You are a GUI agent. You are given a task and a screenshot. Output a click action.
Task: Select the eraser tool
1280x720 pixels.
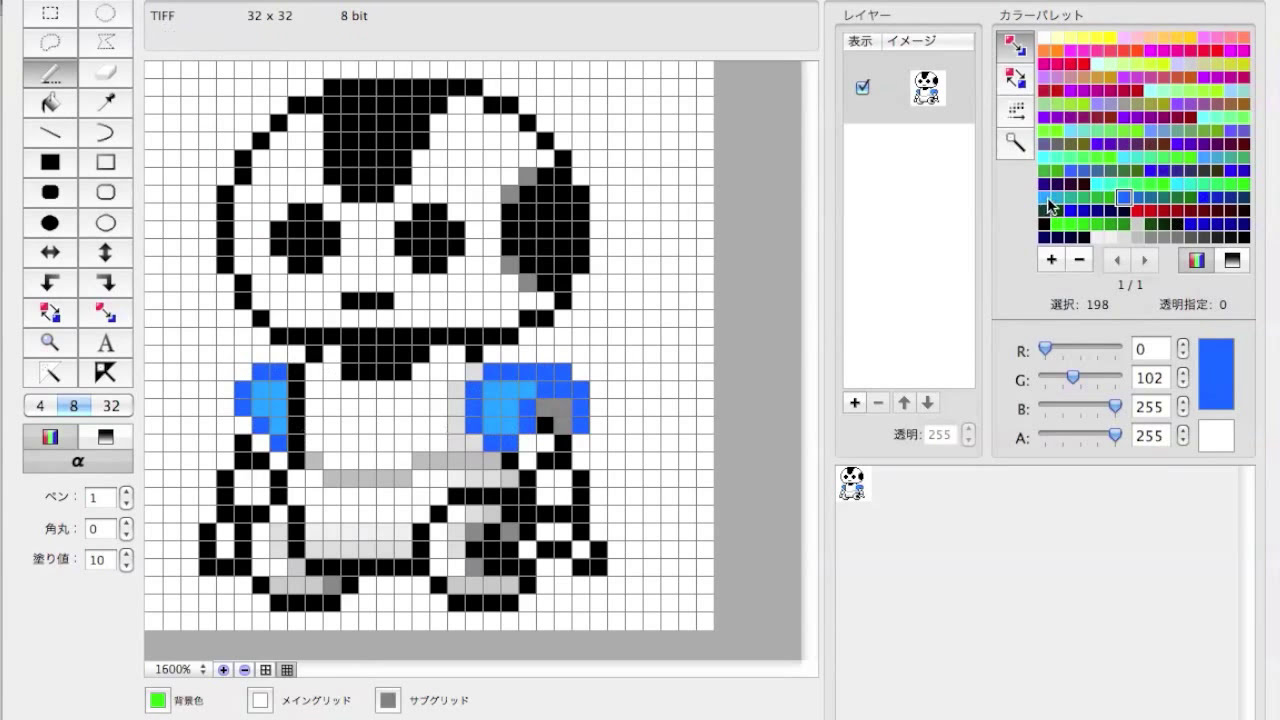point(105,72)
